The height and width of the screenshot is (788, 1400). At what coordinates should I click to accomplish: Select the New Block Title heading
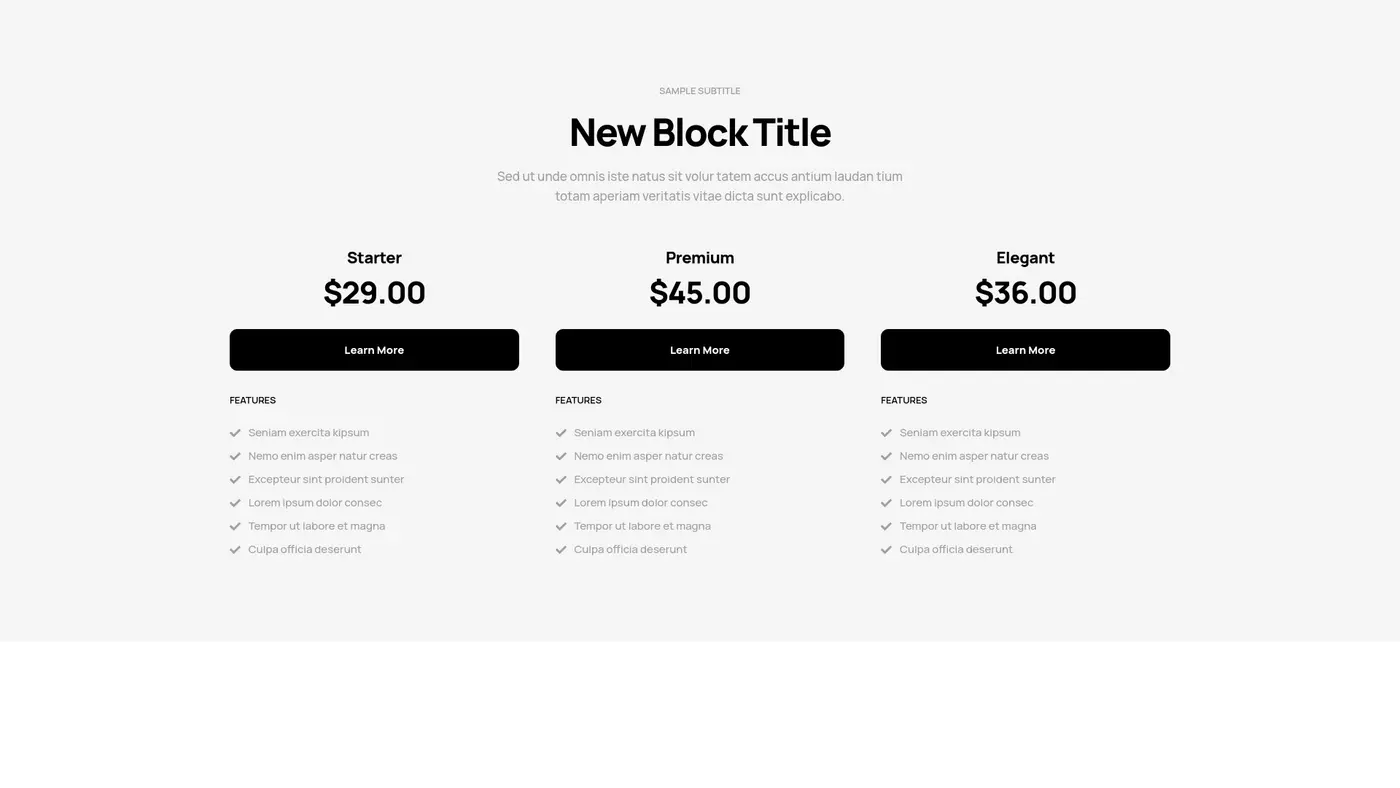700,131
